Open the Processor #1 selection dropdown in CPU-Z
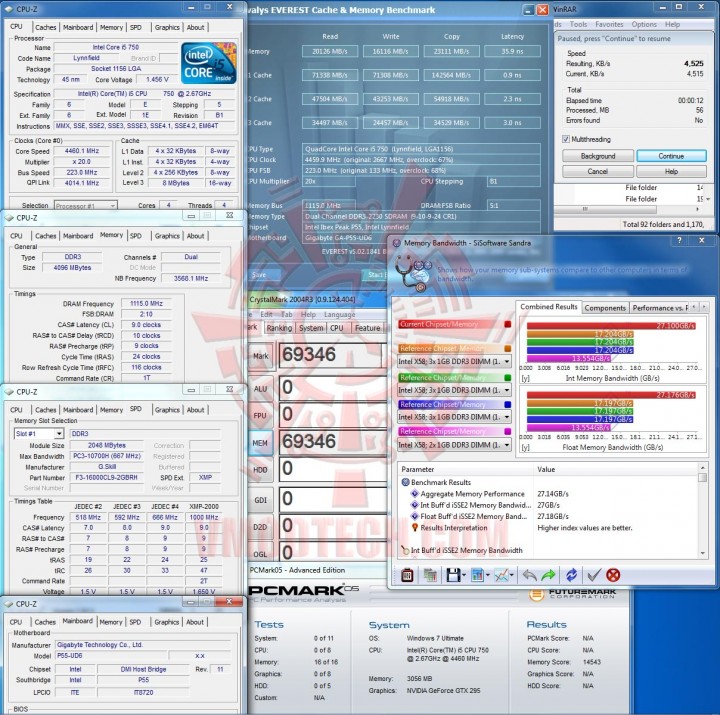The width and height of the screenshot is (720, 715). (86, 206)
